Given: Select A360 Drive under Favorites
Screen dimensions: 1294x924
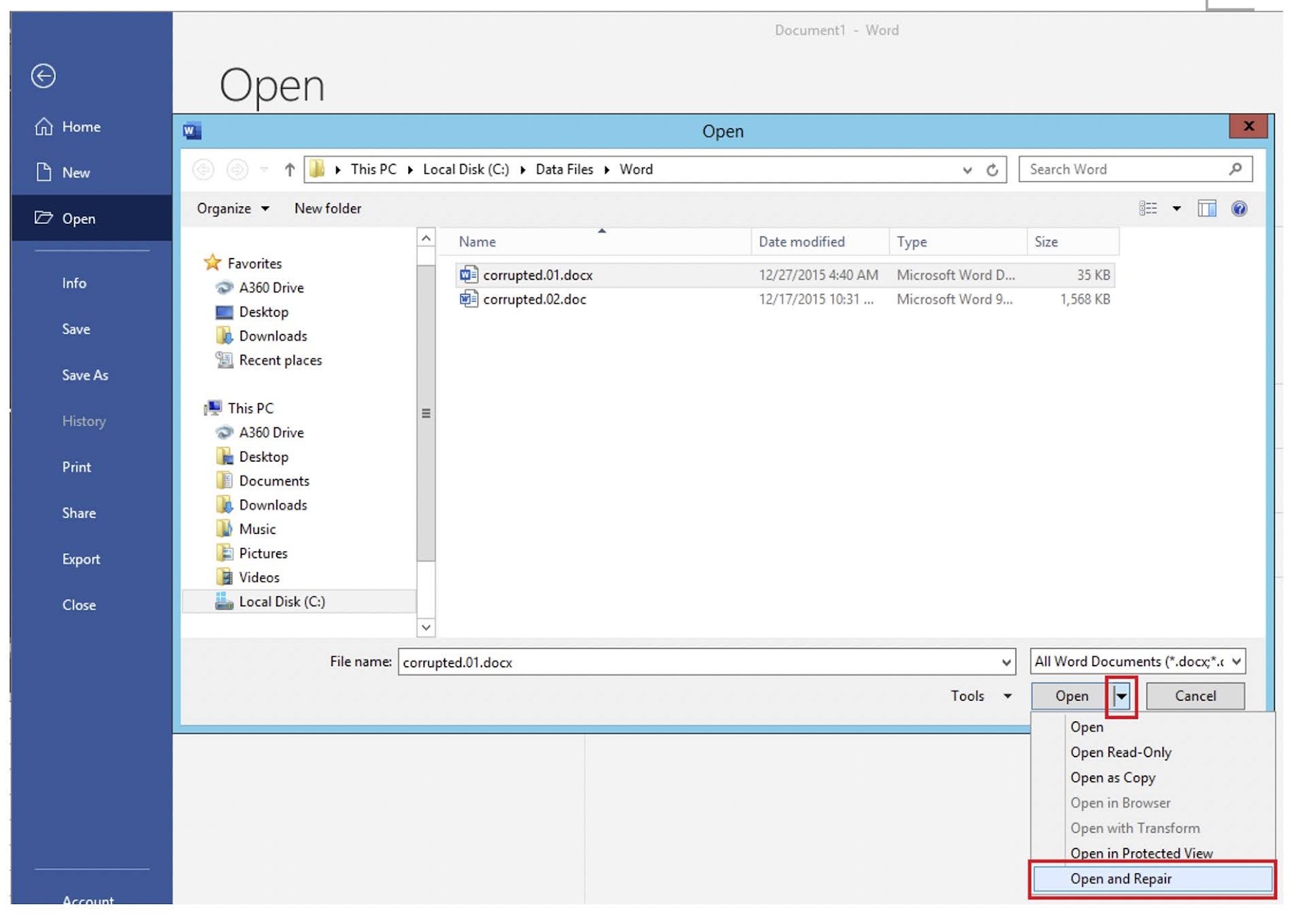Looking at the screenshot, I should (271, 288).
